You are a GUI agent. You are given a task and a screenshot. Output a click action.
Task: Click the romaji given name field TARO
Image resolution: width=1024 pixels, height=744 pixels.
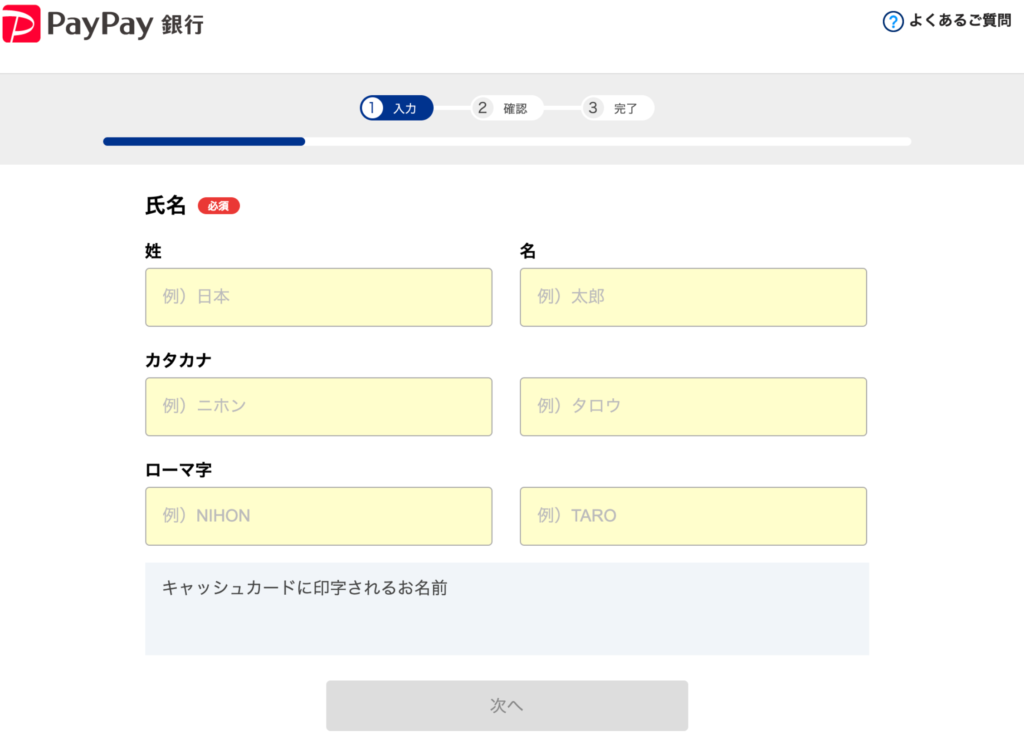point(693,516)
